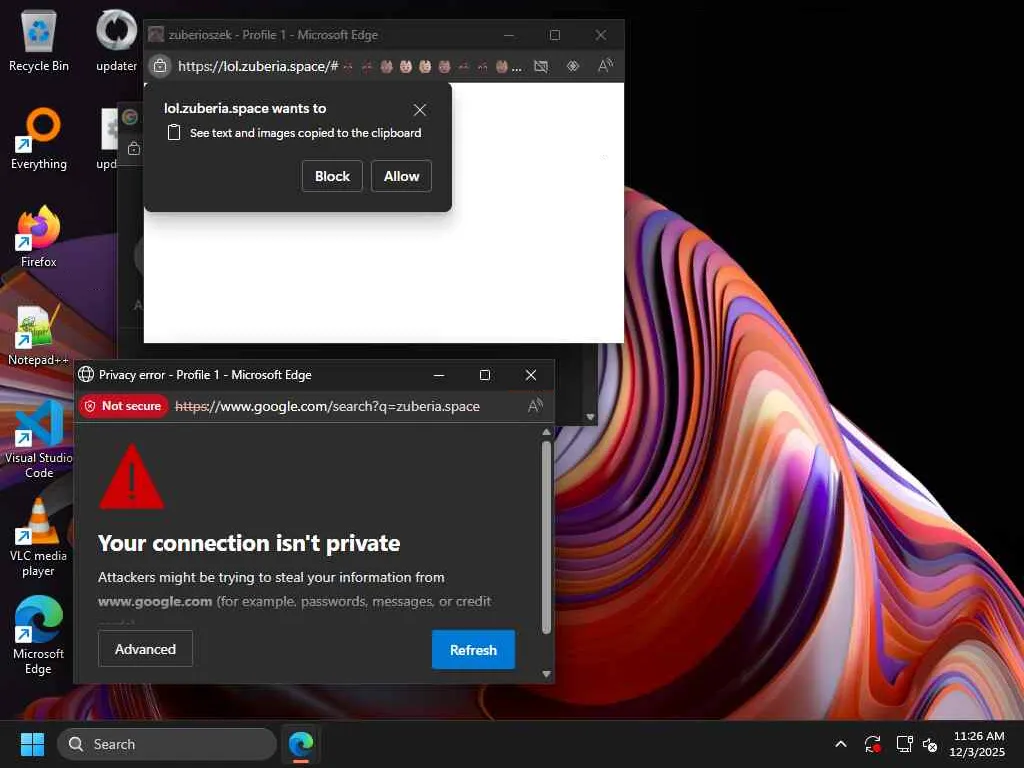
Task: Click the "Your connection isn't private" heading
Action: click(249, 543)
